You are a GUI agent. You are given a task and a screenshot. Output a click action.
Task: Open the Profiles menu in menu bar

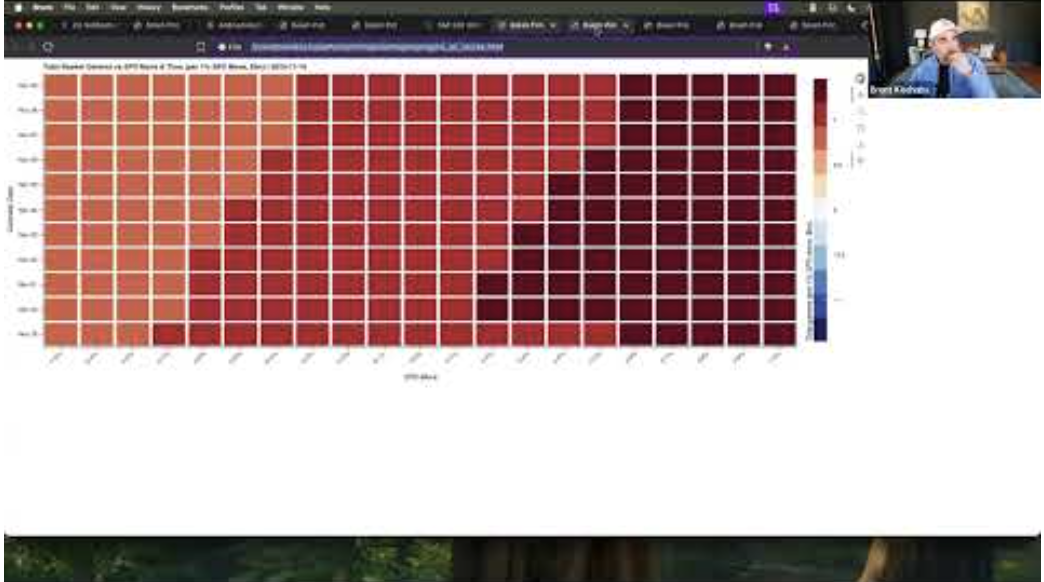(232, 7)
